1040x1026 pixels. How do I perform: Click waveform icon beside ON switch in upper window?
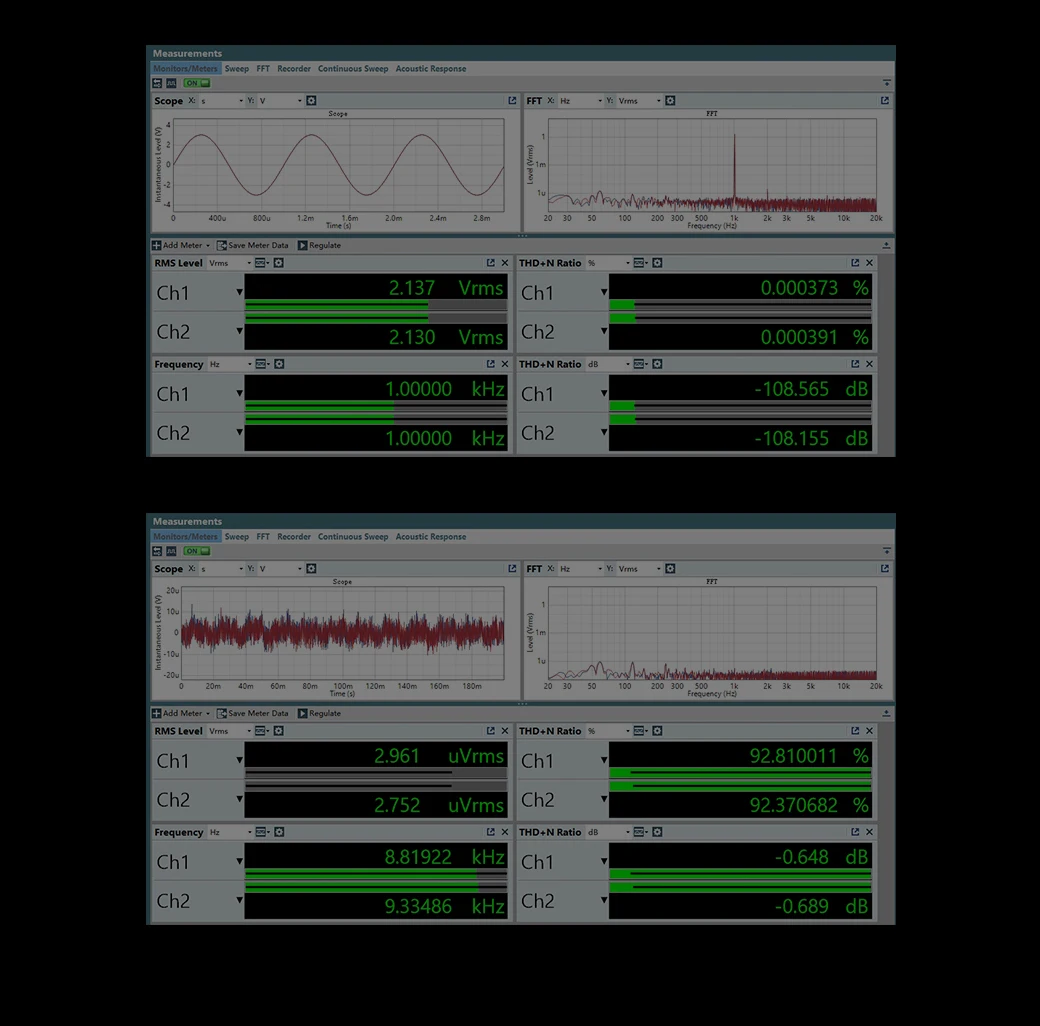tap(171, 84)
